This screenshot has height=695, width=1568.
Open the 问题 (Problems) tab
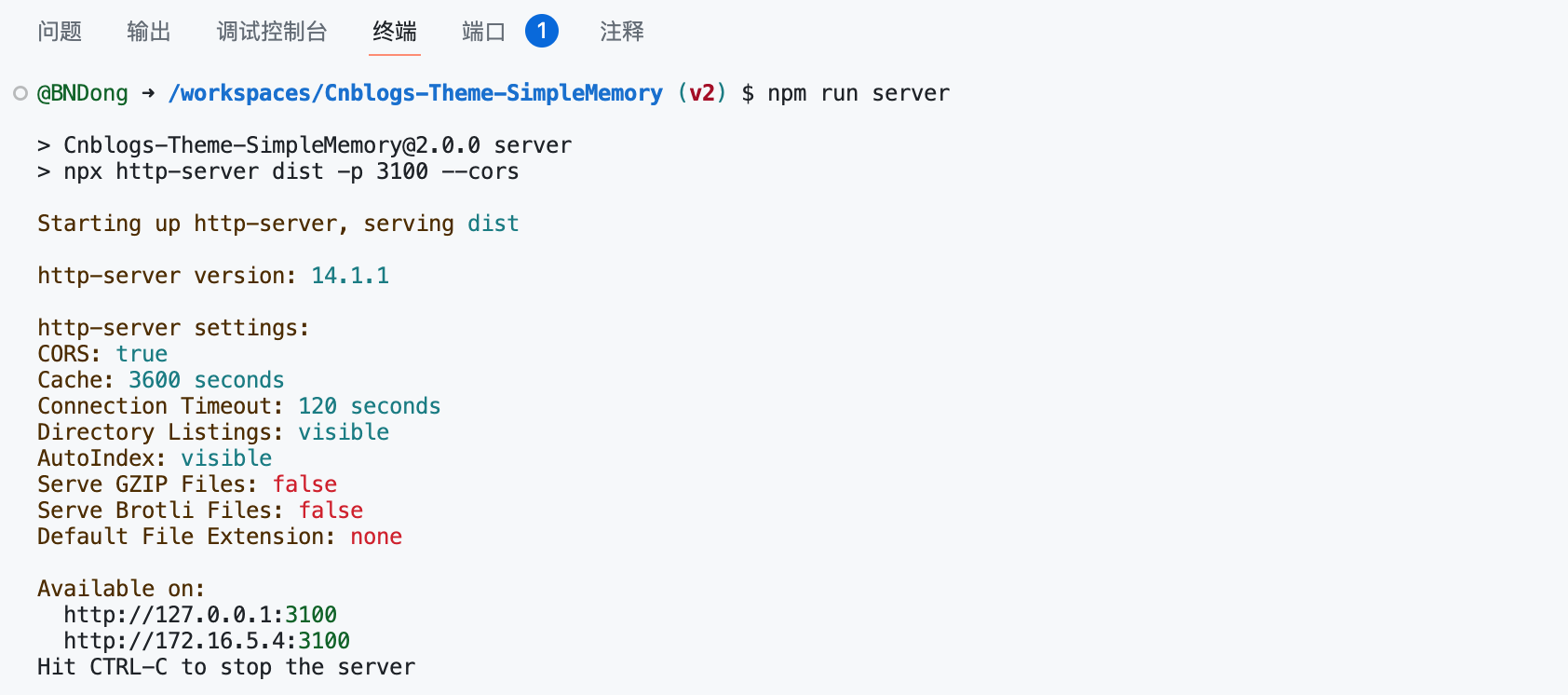click(x=60, y=32)
